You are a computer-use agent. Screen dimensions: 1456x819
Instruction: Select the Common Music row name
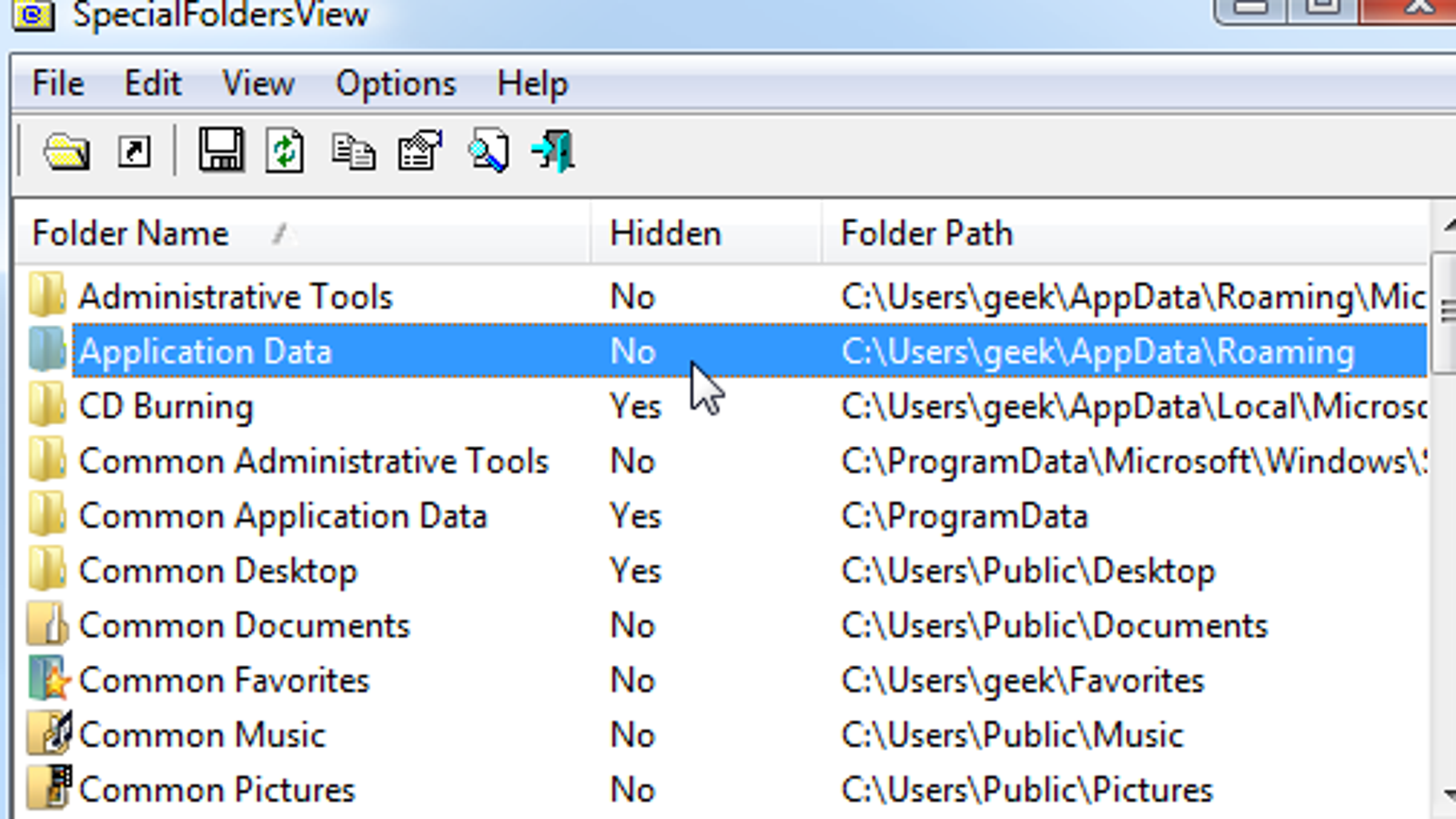202,735
